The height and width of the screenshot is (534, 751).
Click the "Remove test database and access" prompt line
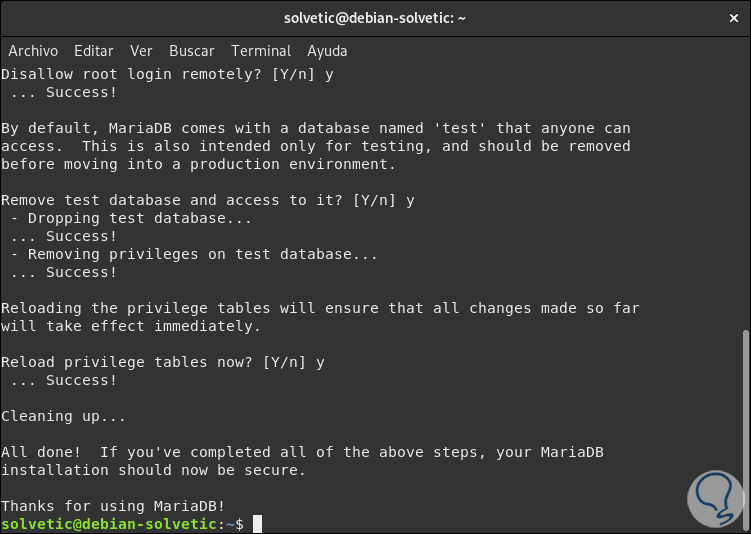[x=207, y=200]
